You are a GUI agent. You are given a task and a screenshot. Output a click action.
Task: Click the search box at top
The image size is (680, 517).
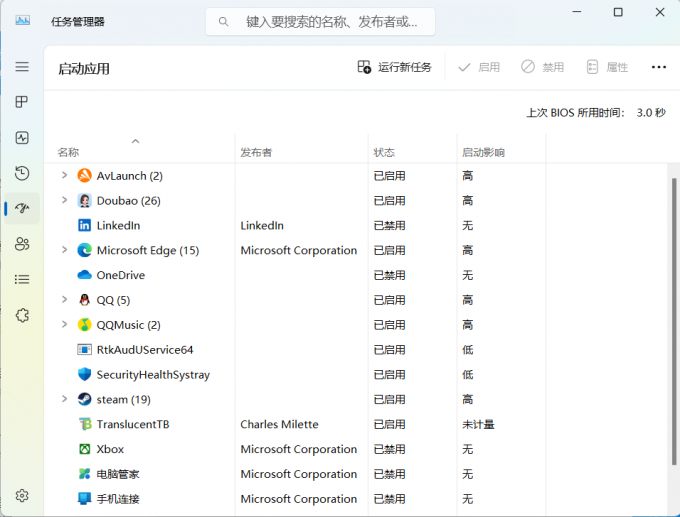pos(320,21)
